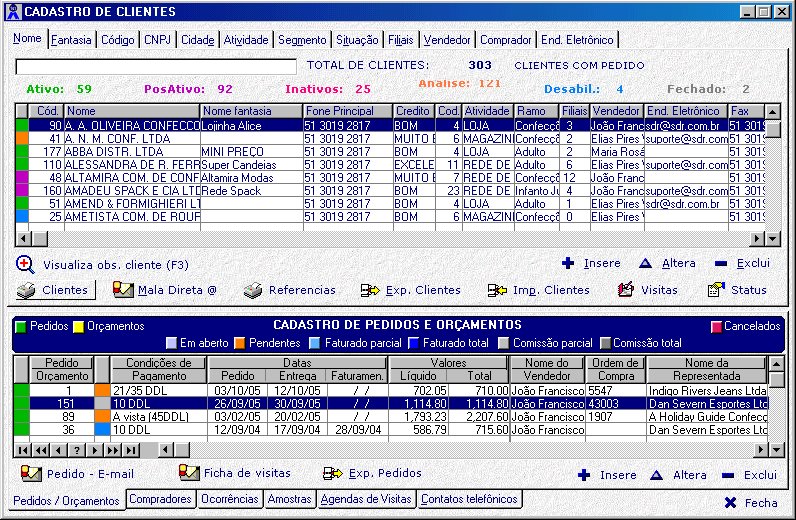Select client row ALTAMIRA COM. DE CONF
Screen dimensions: 796x520
pos(390,178)
